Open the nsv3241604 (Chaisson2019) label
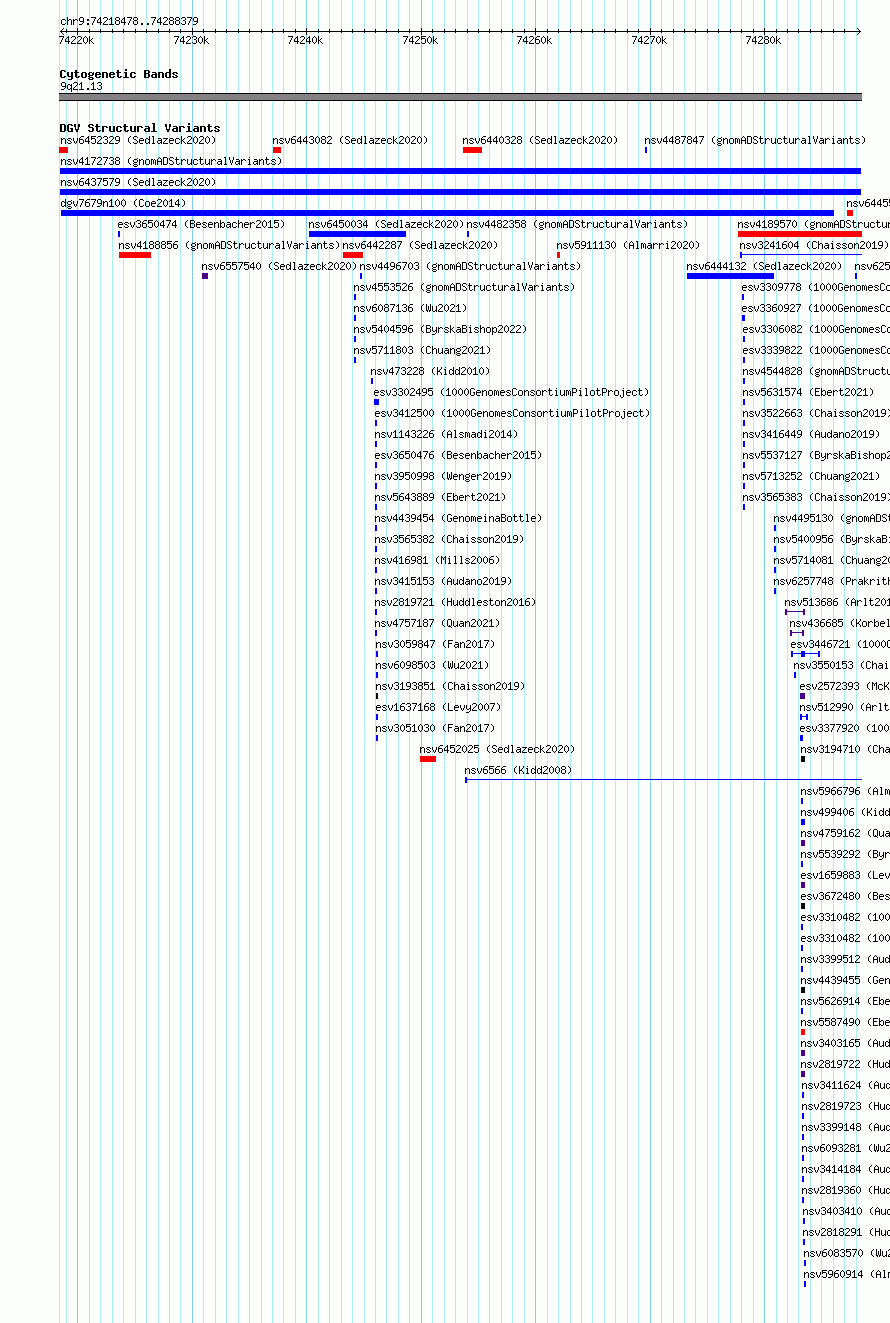The height and width of the screenshot is (1323, 890). [814, 245]
